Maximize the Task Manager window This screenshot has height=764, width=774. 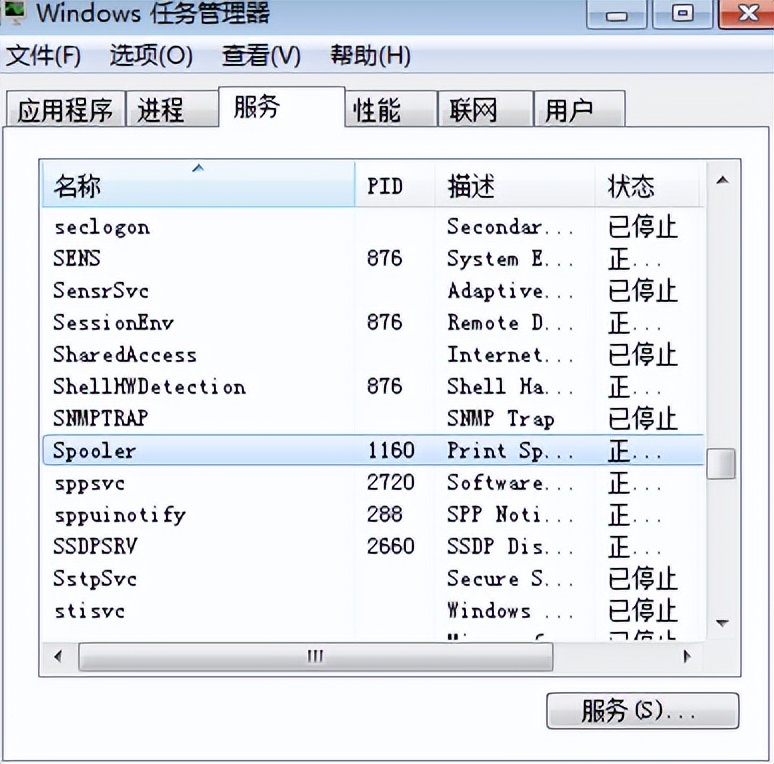[683, 14]
